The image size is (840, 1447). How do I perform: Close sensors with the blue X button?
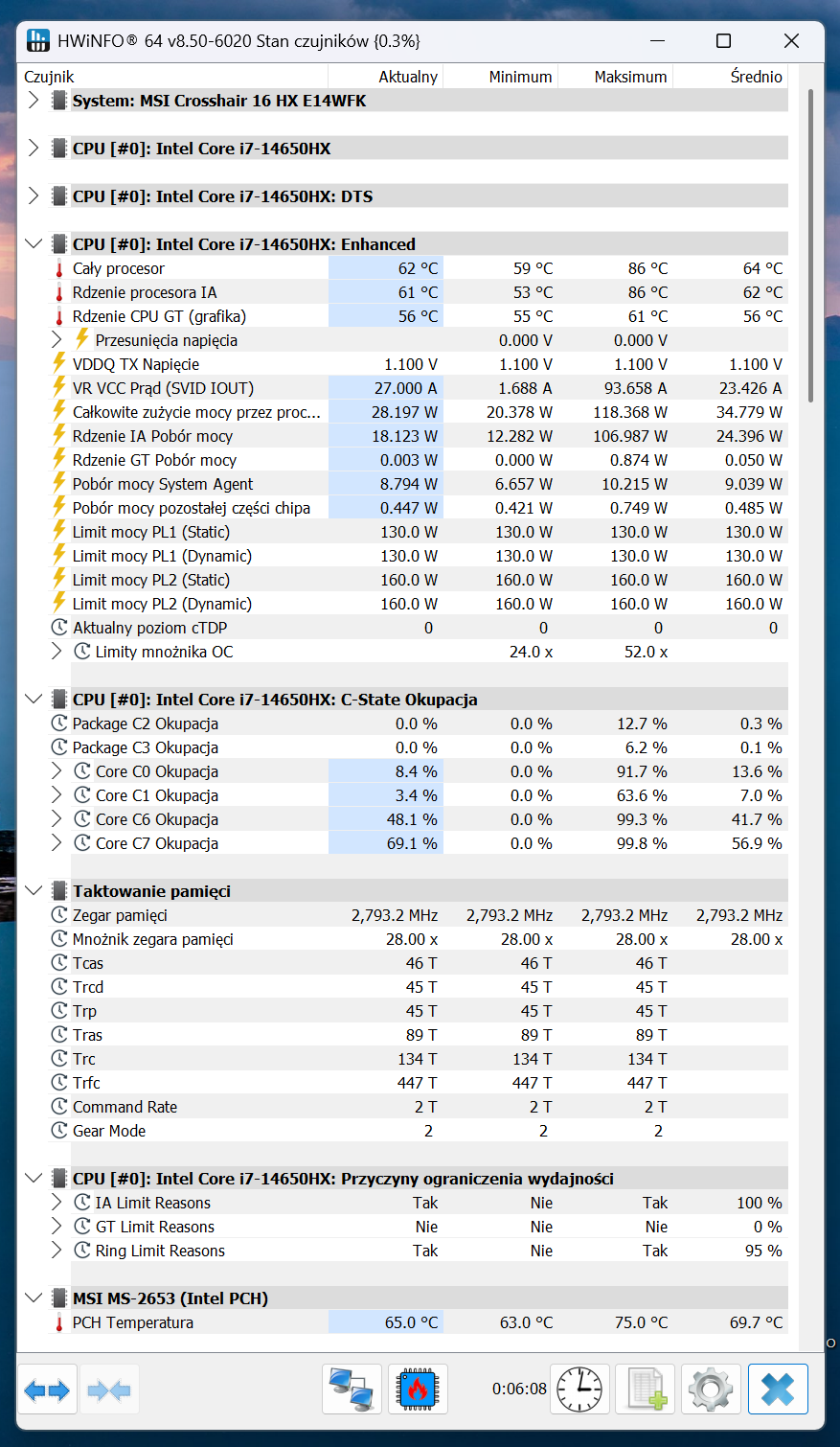click(x=778, y=1390)
